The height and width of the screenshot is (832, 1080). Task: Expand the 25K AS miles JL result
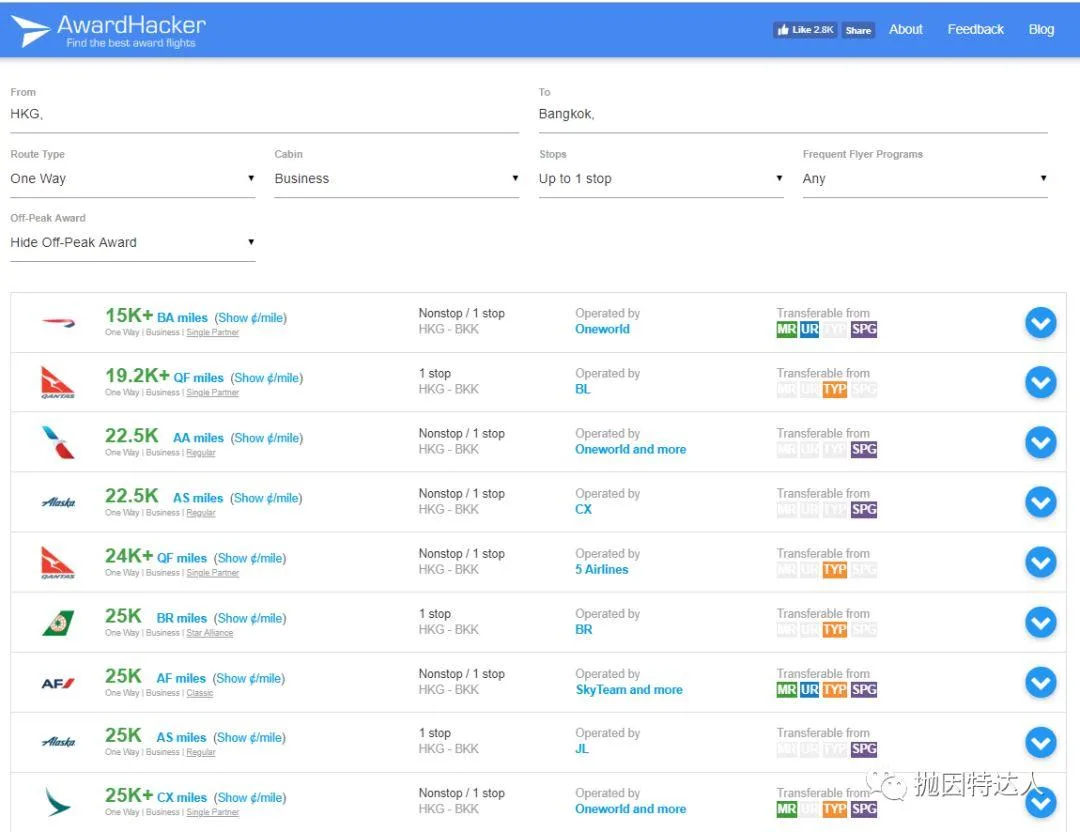pyautogui.click(x=1040, y=742)
